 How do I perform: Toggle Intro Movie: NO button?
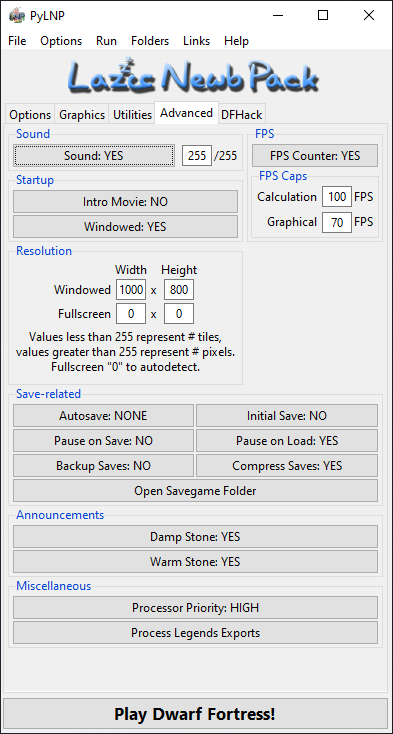coord(125,202)
